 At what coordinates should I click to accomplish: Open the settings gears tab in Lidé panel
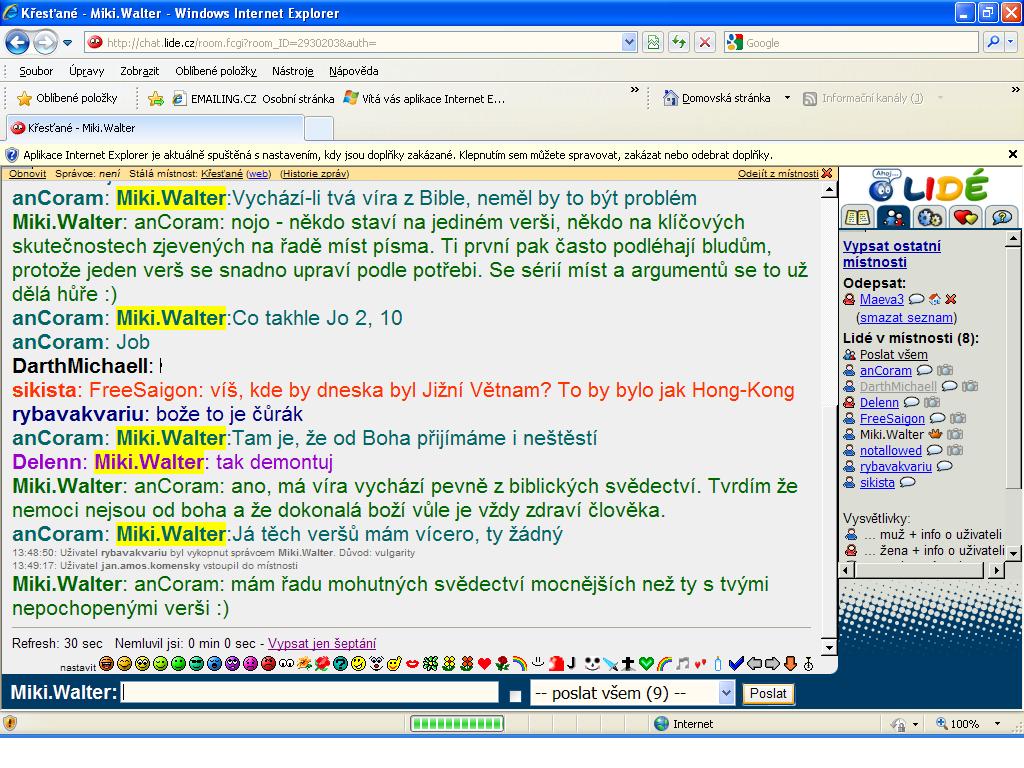click(929, 217)
